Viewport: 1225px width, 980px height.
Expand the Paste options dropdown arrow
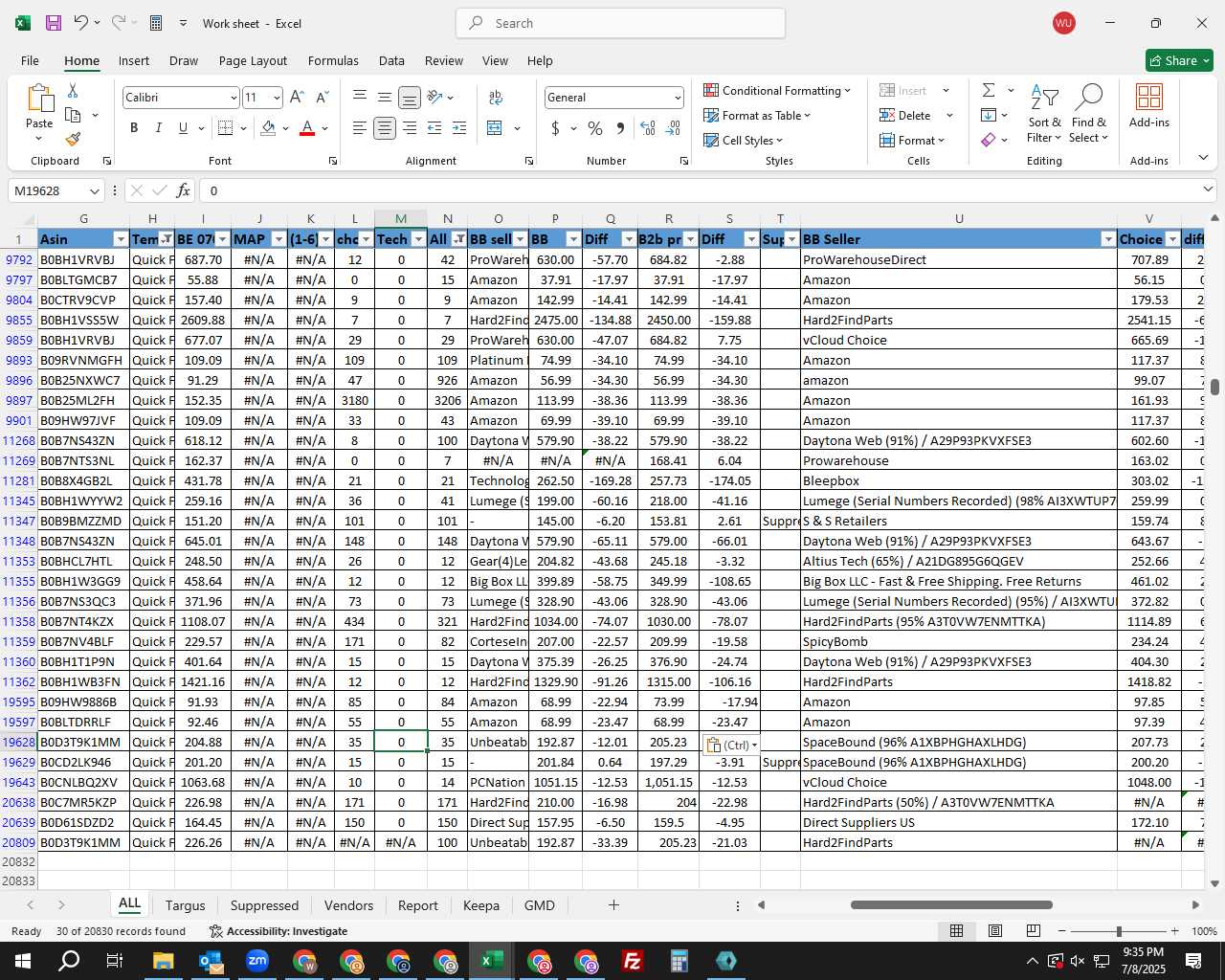point(39,139)
